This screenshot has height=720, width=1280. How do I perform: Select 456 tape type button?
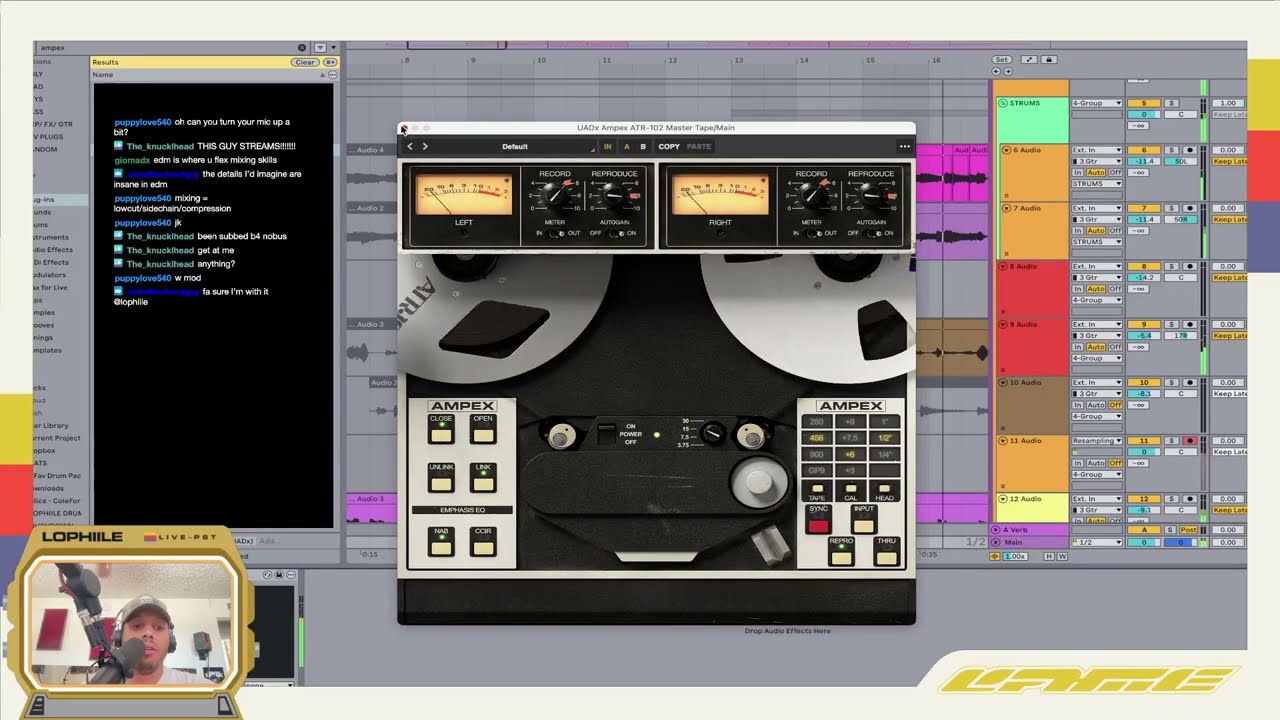(x=817, y=438)
